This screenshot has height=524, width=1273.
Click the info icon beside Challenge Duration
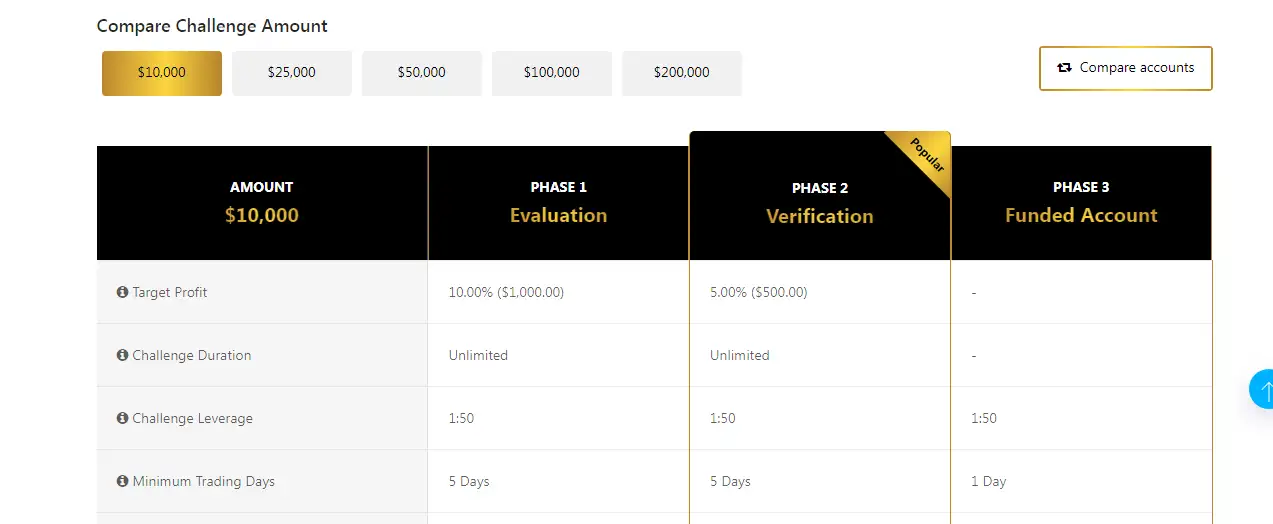(123, 355)
